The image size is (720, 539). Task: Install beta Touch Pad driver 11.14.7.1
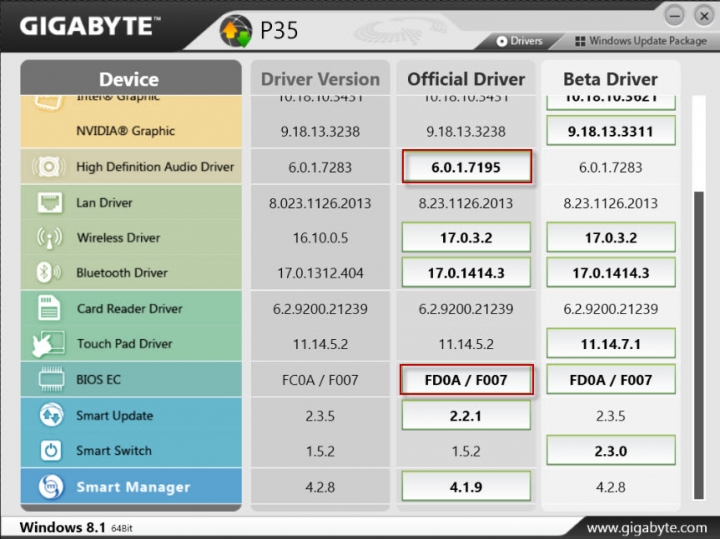[x=611, y=343]
